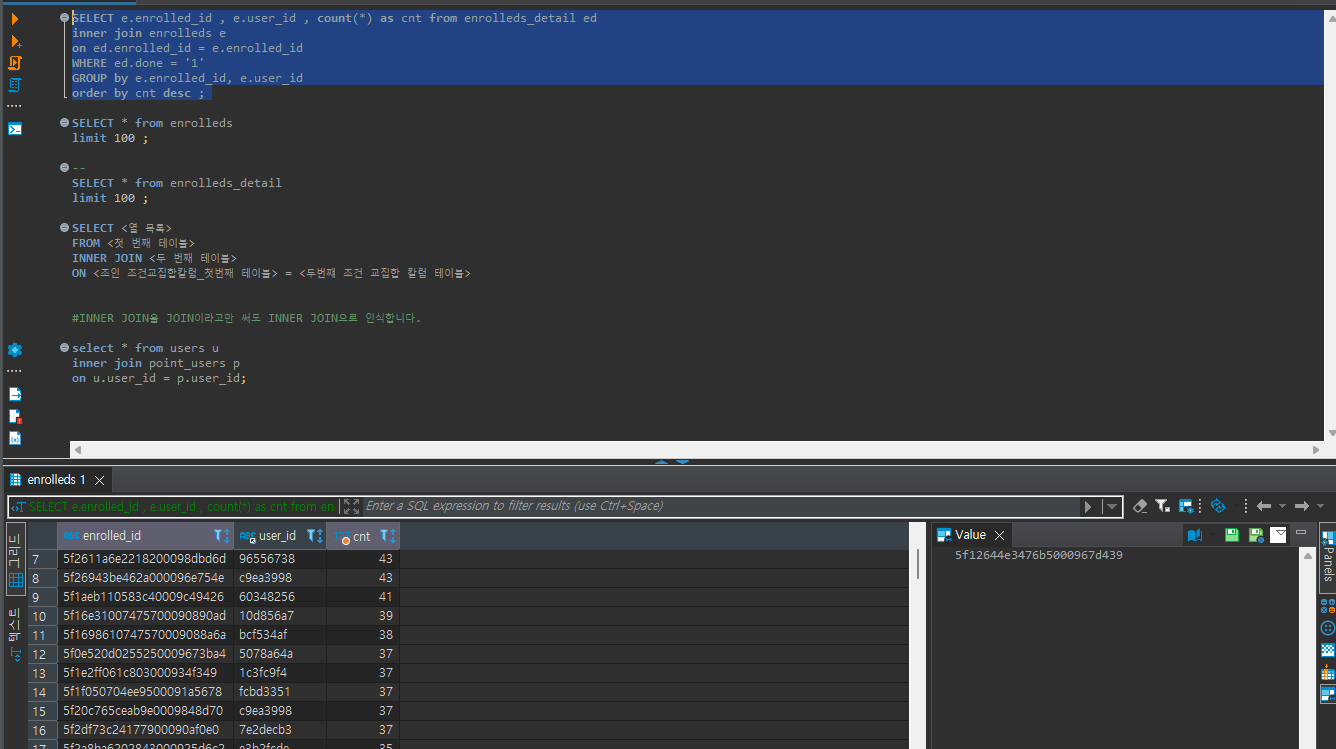Click the eraser icon to clear filter
This screenshot has width=1336, height=749.
1140,506
